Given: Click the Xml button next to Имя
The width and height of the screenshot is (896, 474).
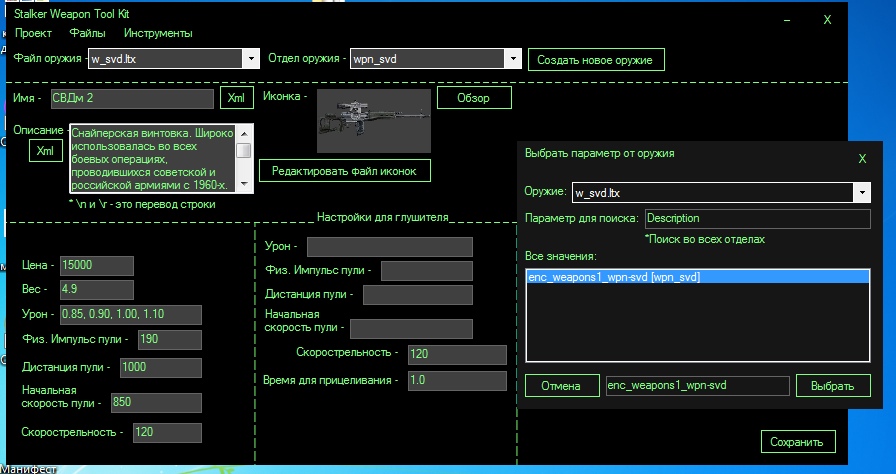Looking at the screenshot, I should pos(237,98).
